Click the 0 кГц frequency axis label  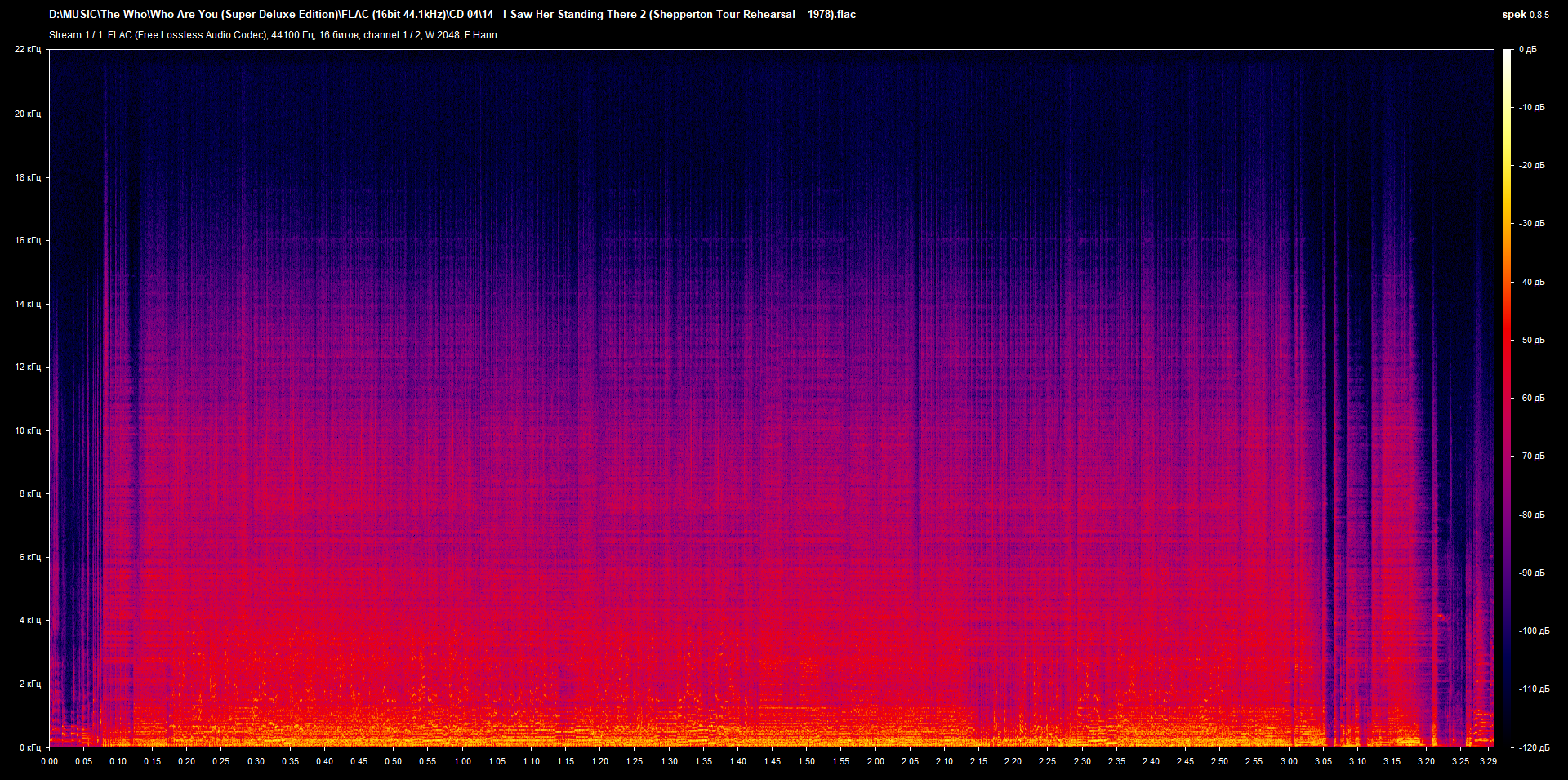30,747
